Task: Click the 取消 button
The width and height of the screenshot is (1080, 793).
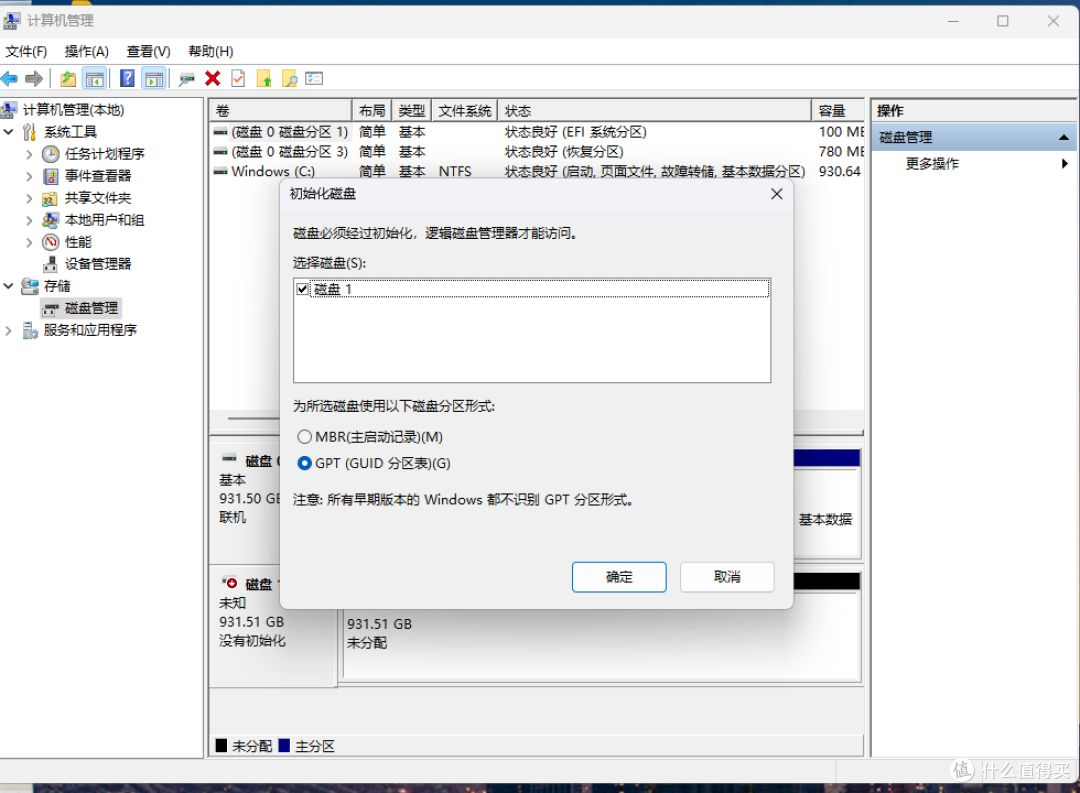Action: tap(727, 577)
